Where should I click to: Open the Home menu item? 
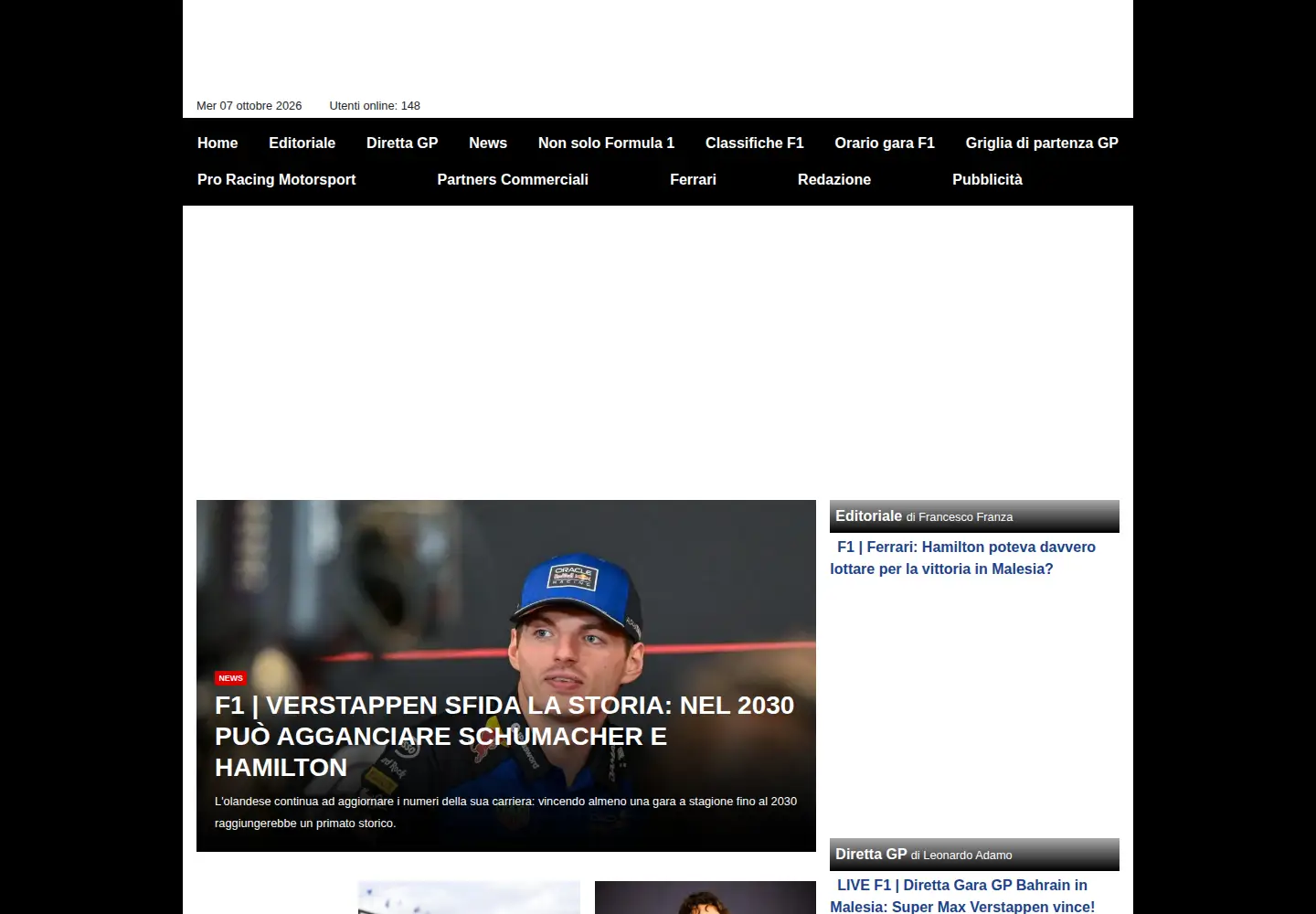click(x=218, y=143)
